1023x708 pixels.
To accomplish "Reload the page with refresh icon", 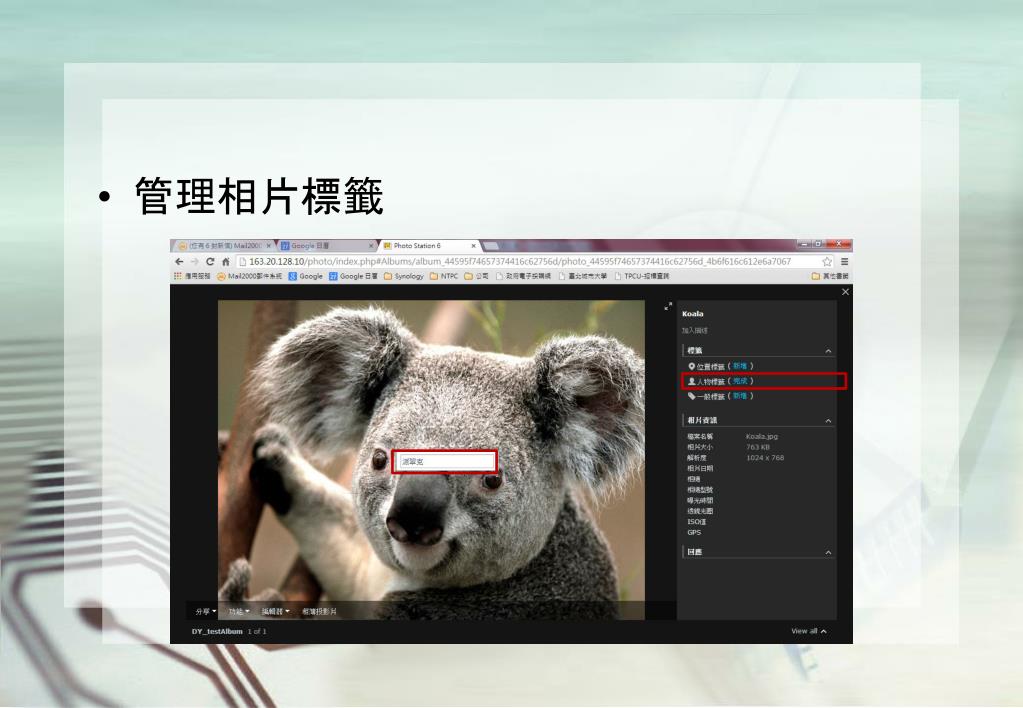I will [x=210, y=262].
